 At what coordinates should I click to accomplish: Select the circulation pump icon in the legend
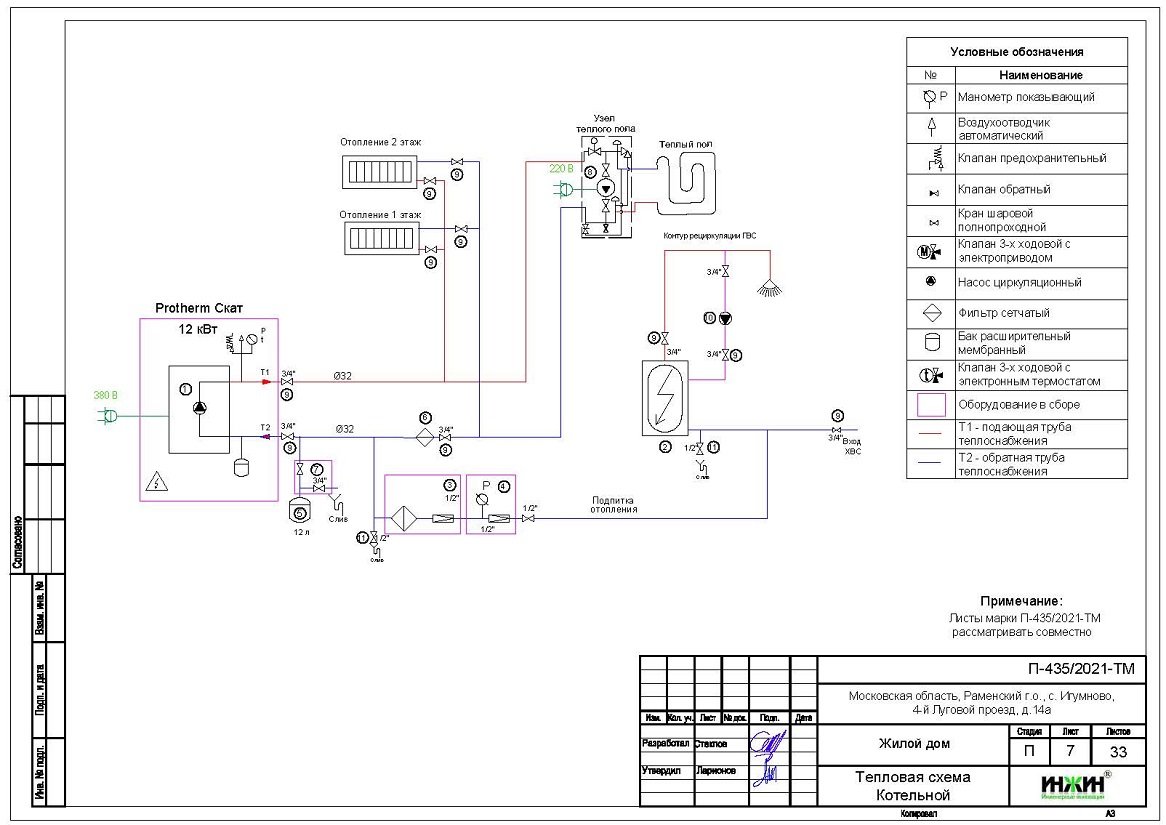pyautogui.click(x=931, y=282)
